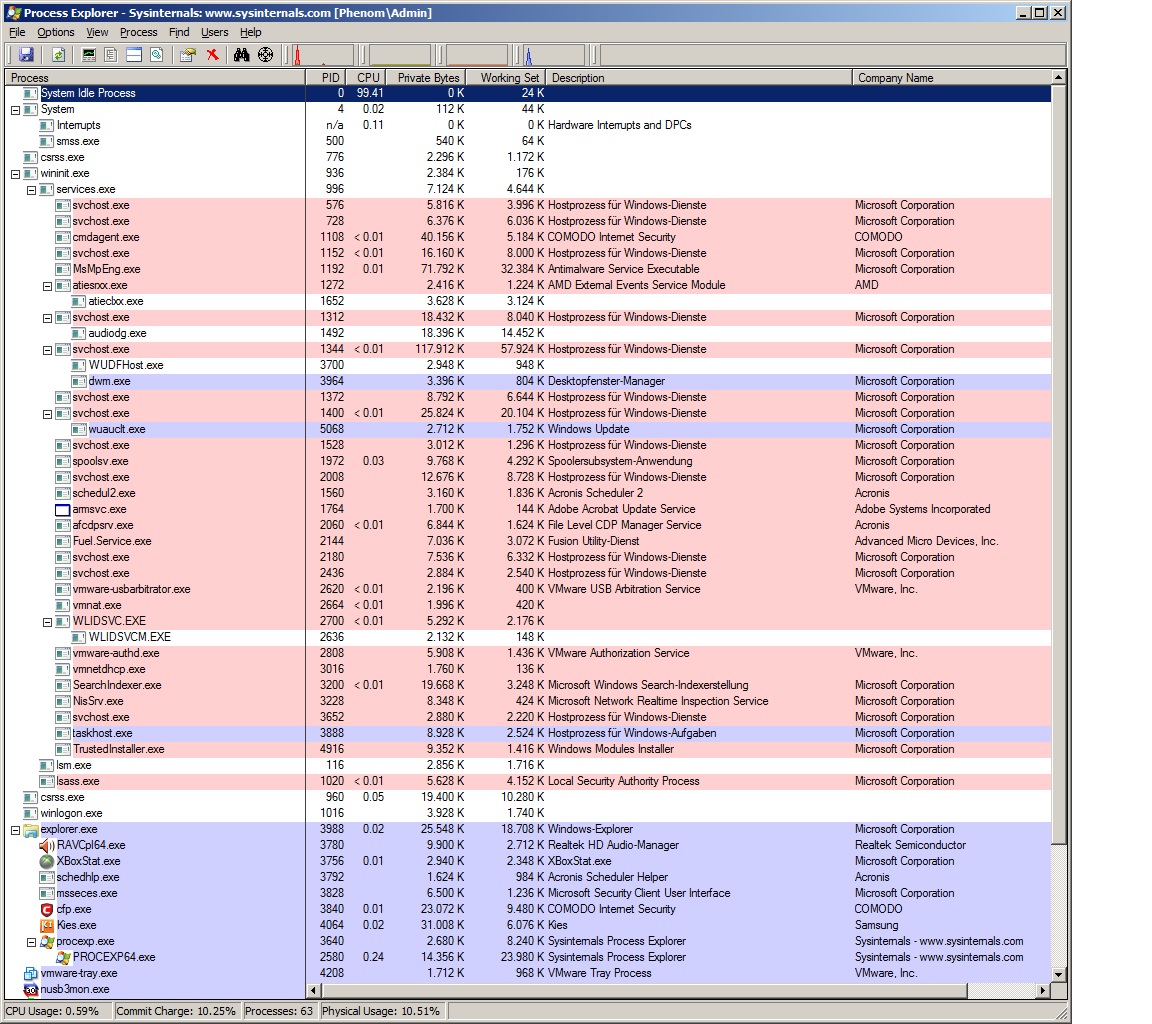Collapse the atiesrxx.exe tree node
This screenshot has width=1152, height=1024.
47,286
